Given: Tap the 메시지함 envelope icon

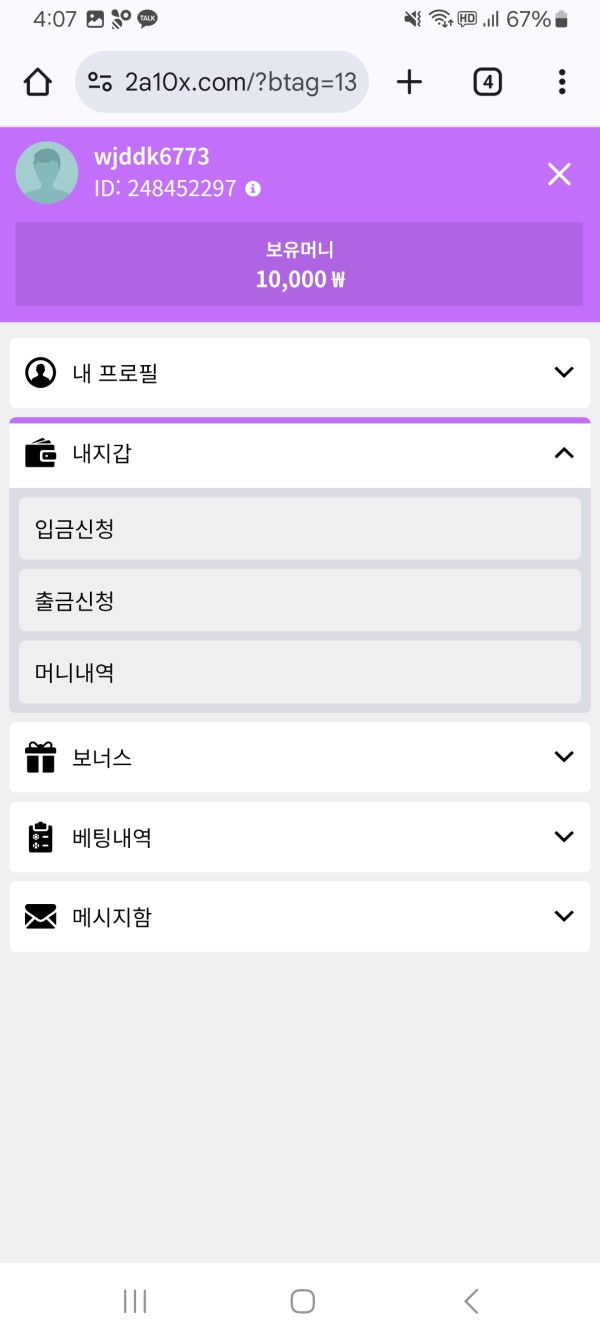Looking at the screenshot, I should (41, 916).
